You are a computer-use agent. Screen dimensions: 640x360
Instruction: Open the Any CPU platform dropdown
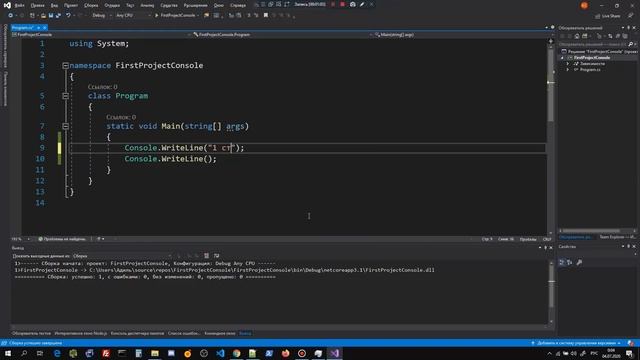(x=133, y=16)
